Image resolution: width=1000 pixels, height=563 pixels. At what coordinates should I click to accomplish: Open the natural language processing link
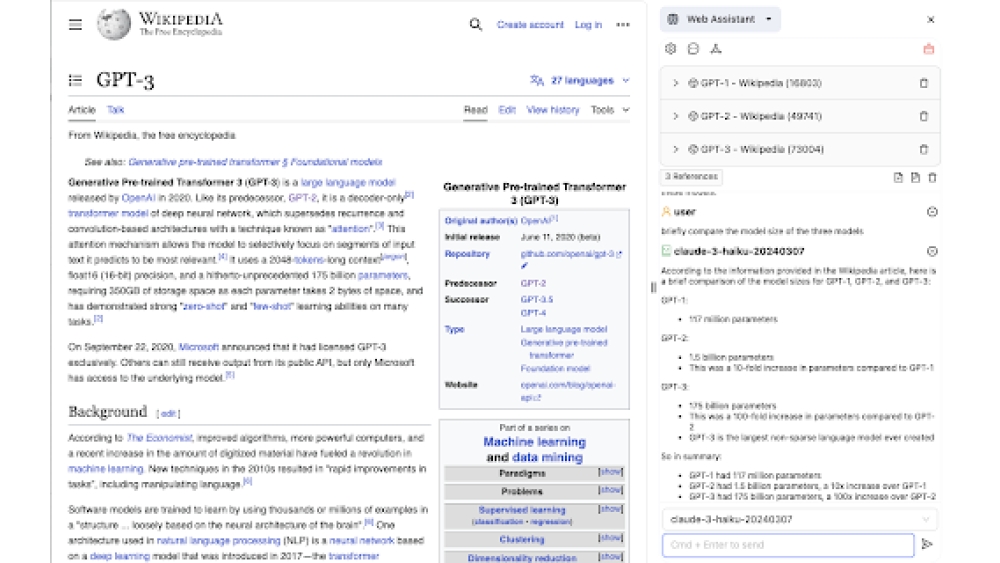pyautogui.click(x=219, y=541)
